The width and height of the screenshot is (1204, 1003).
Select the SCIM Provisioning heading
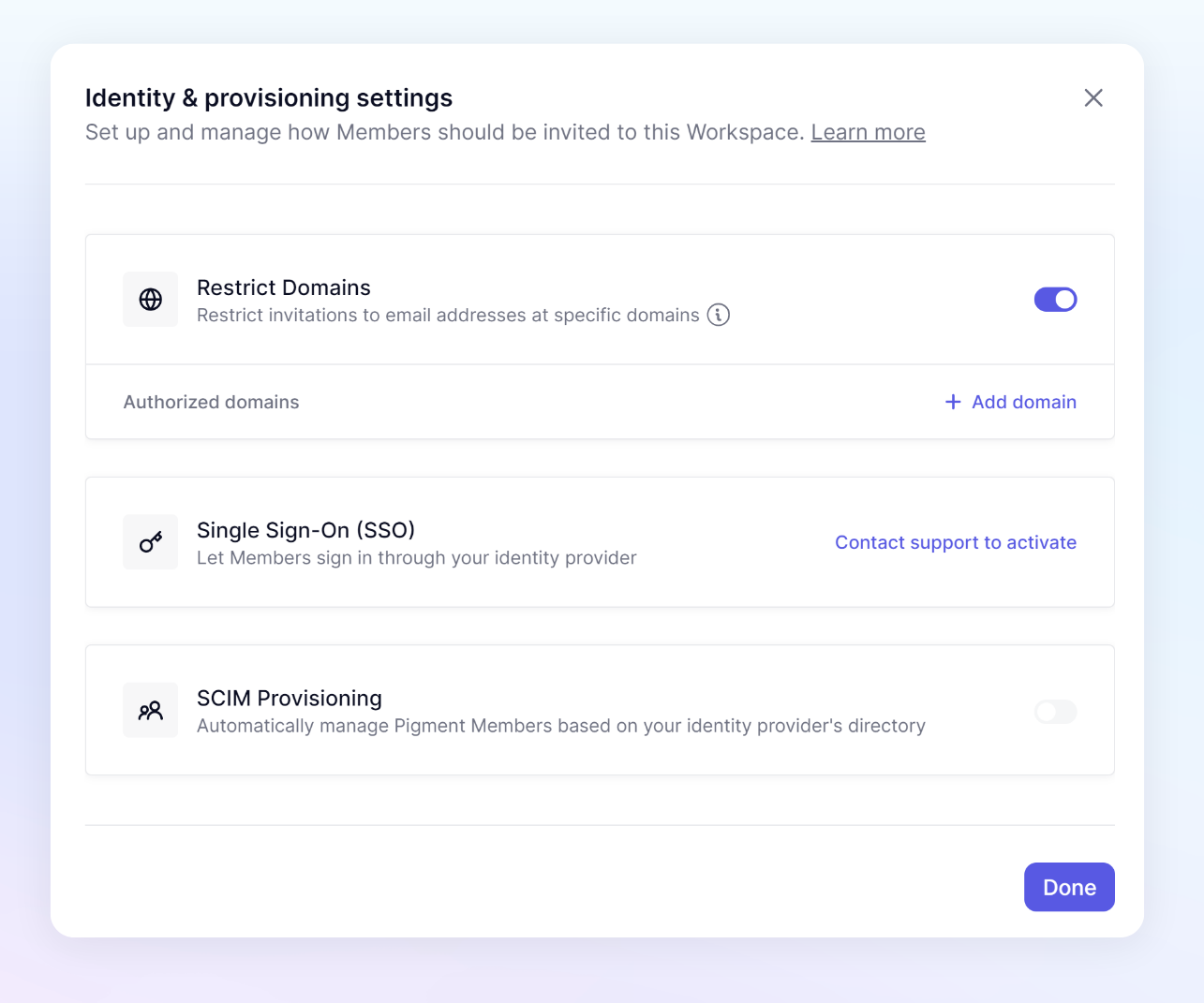(x=290, y=699)
